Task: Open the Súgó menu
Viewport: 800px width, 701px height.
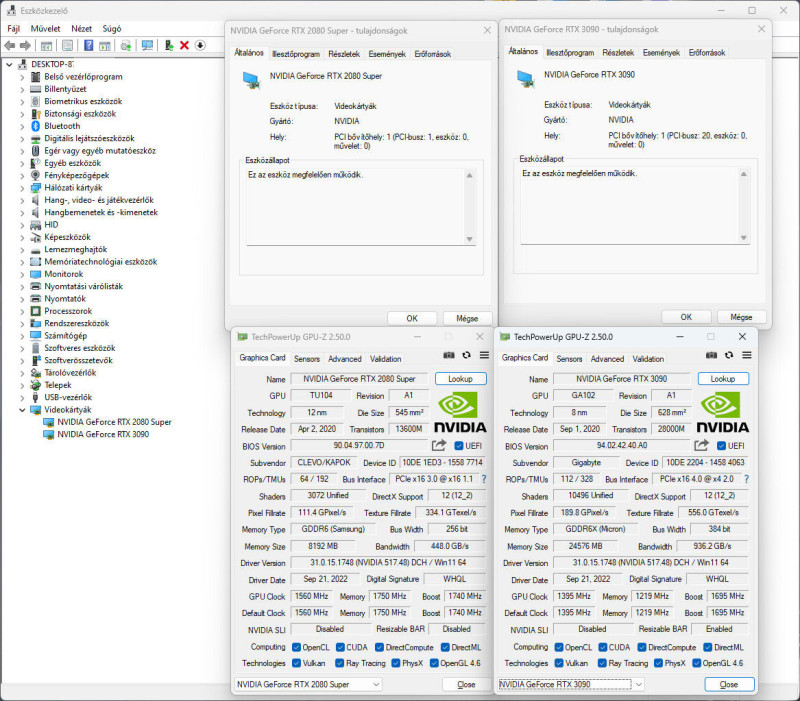Action: click(x=112, y=29)
